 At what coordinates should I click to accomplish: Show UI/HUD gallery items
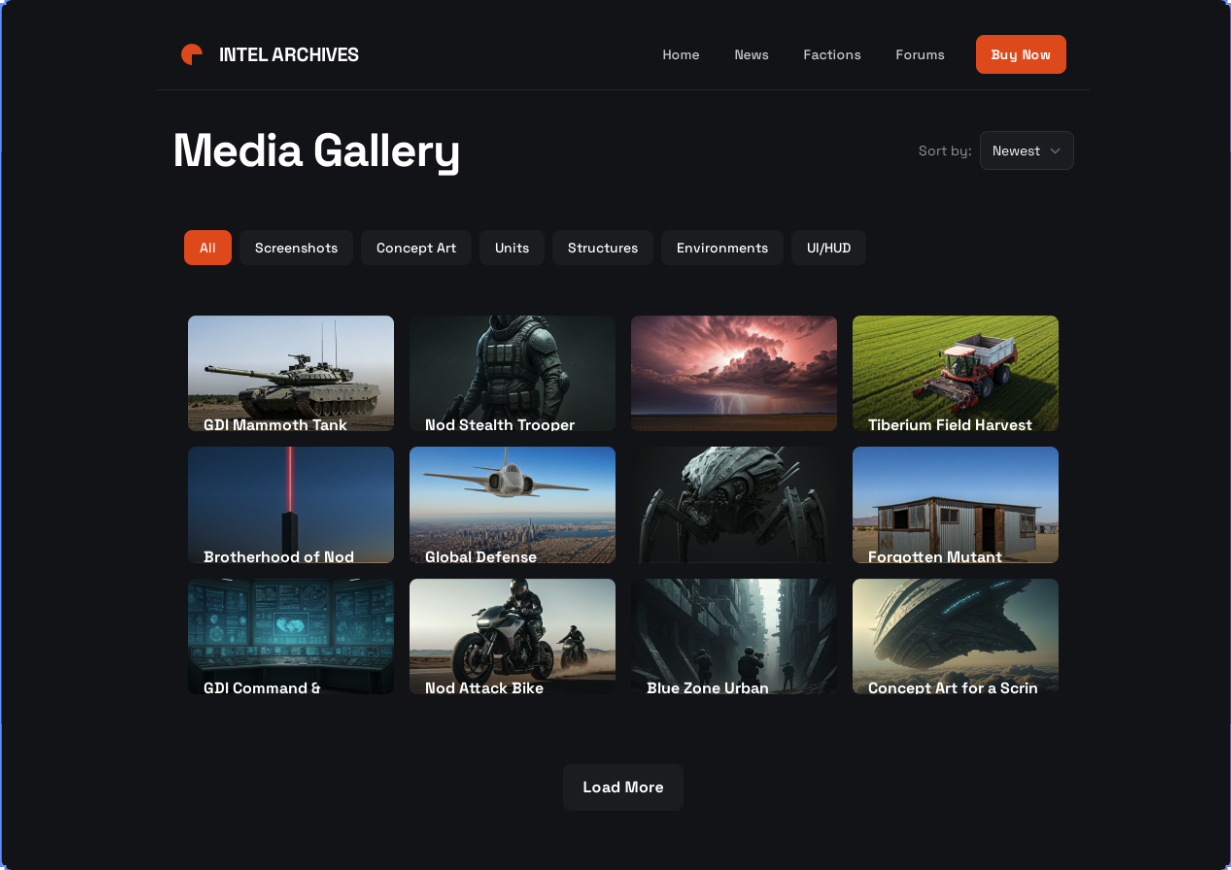(828, 247)
